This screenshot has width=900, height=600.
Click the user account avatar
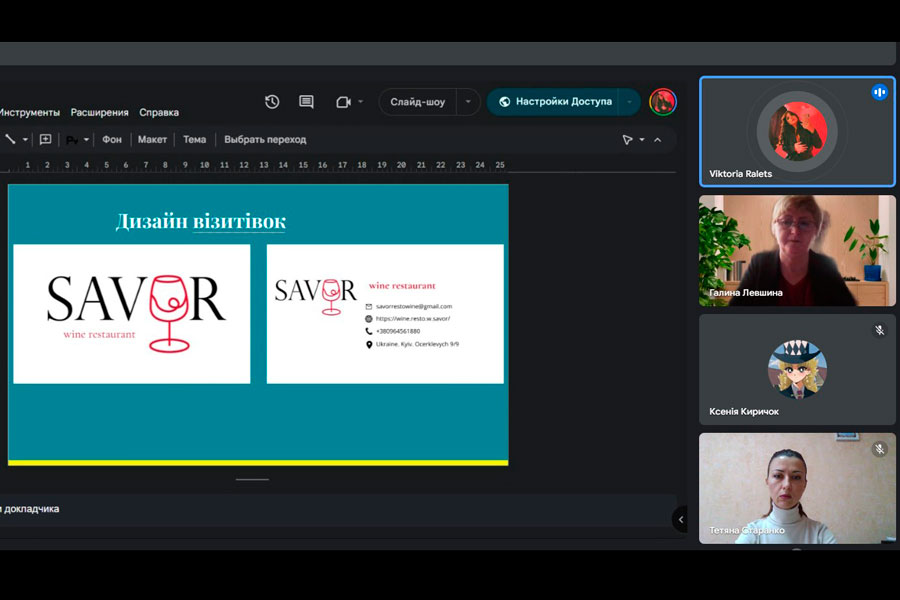point(662,102)
